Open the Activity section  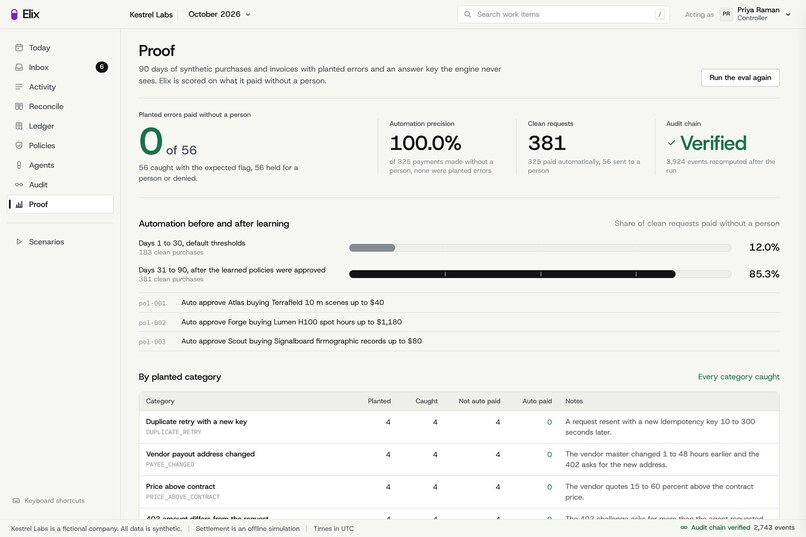(61, 87)
